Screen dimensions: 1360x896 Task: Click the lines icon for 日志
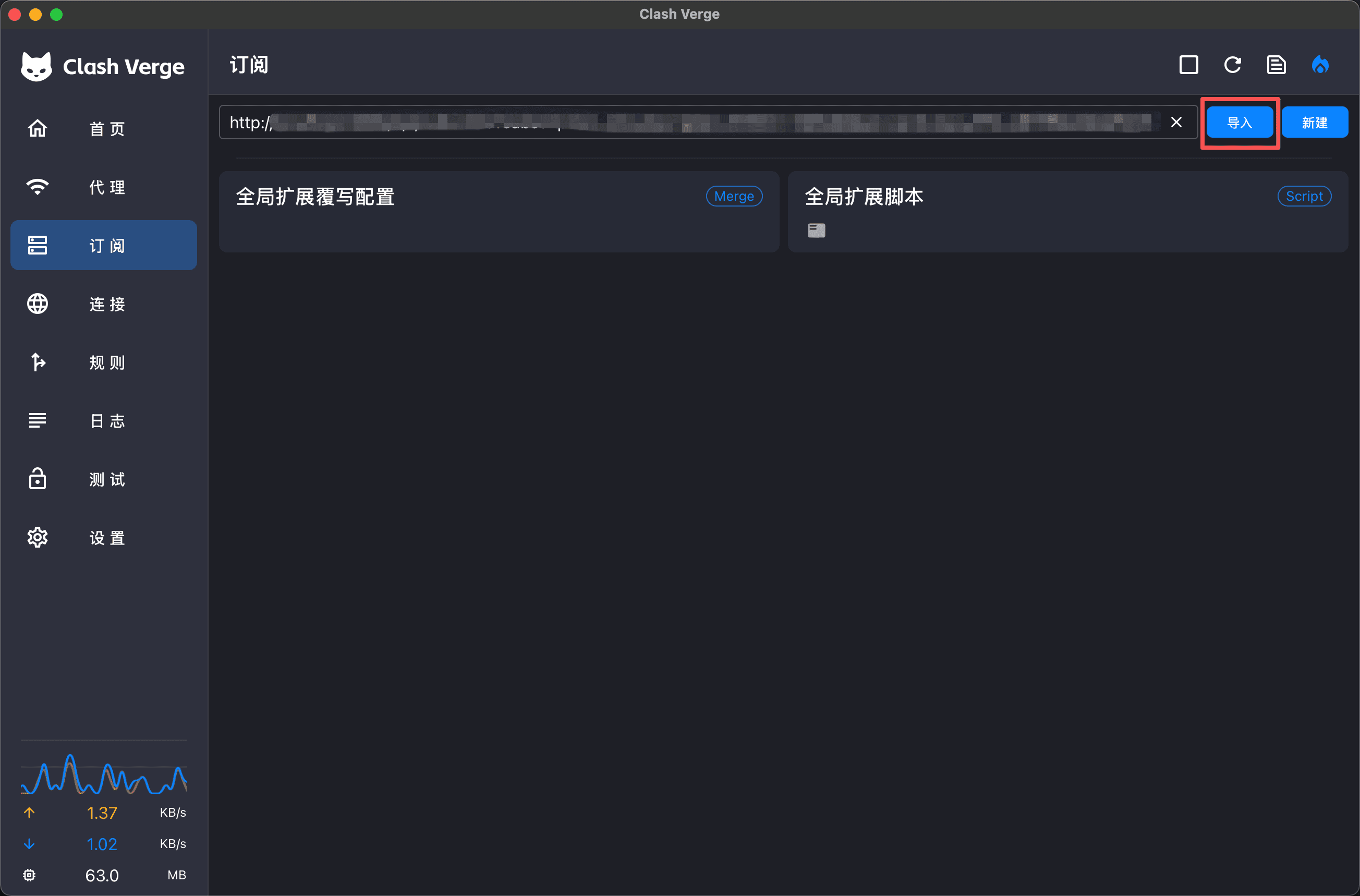click(38, 420)
